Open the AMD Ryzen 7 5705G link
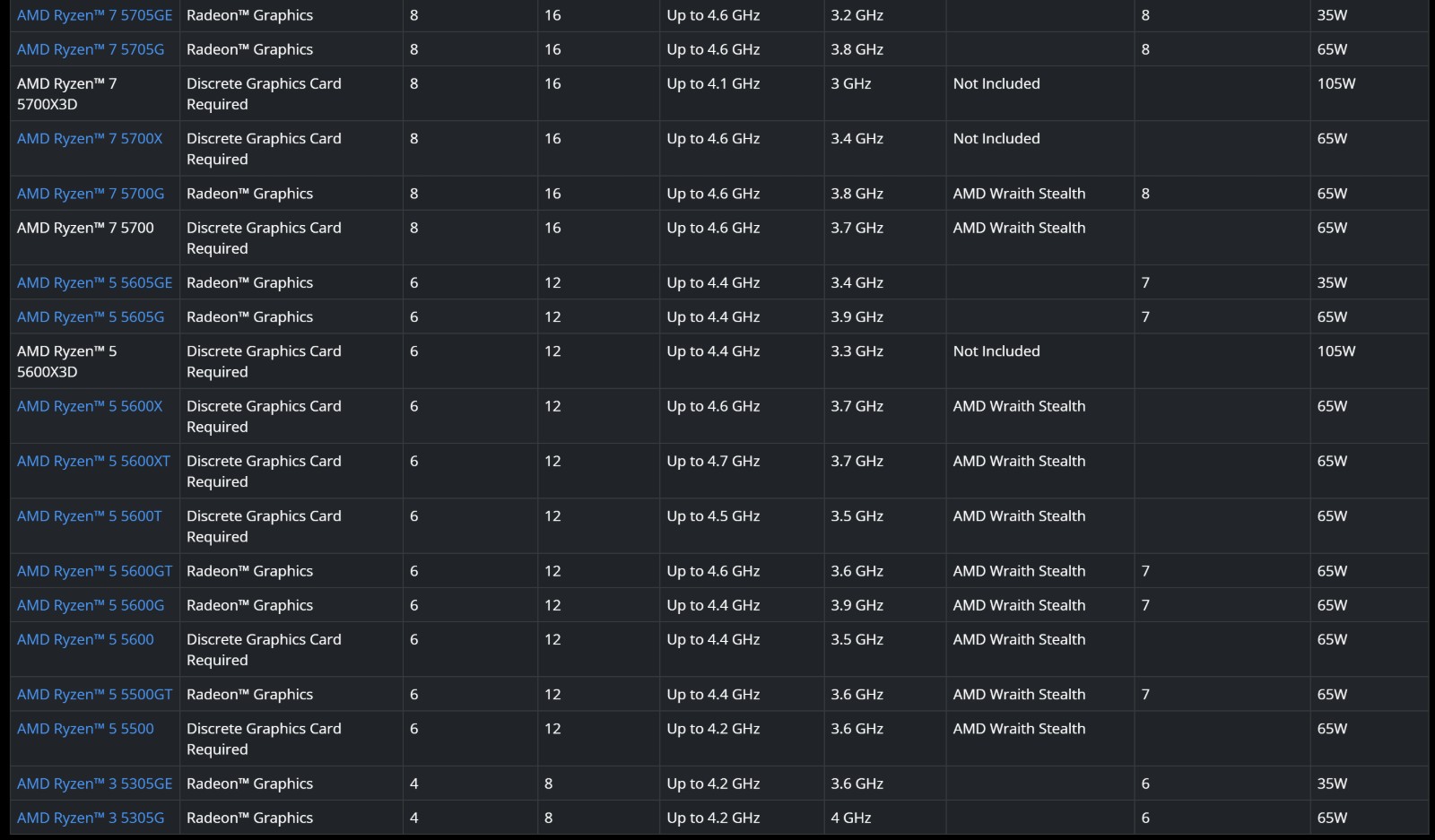1435x840 pixels. pyautogui.click(x=91, y=49)
